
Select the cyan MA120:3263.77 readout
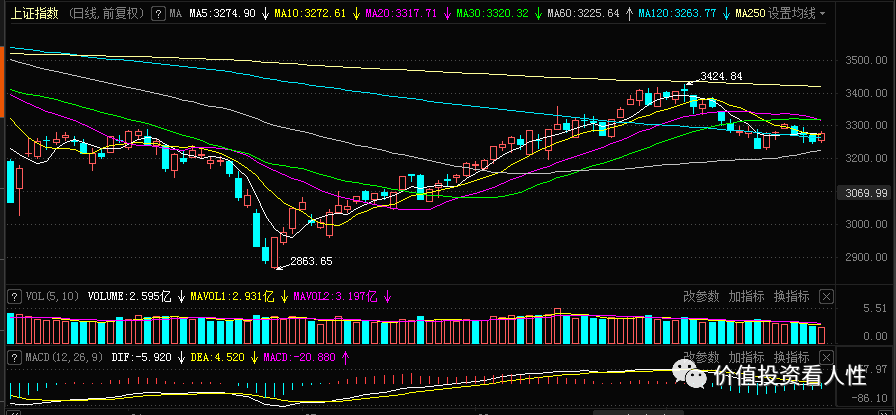677,14
